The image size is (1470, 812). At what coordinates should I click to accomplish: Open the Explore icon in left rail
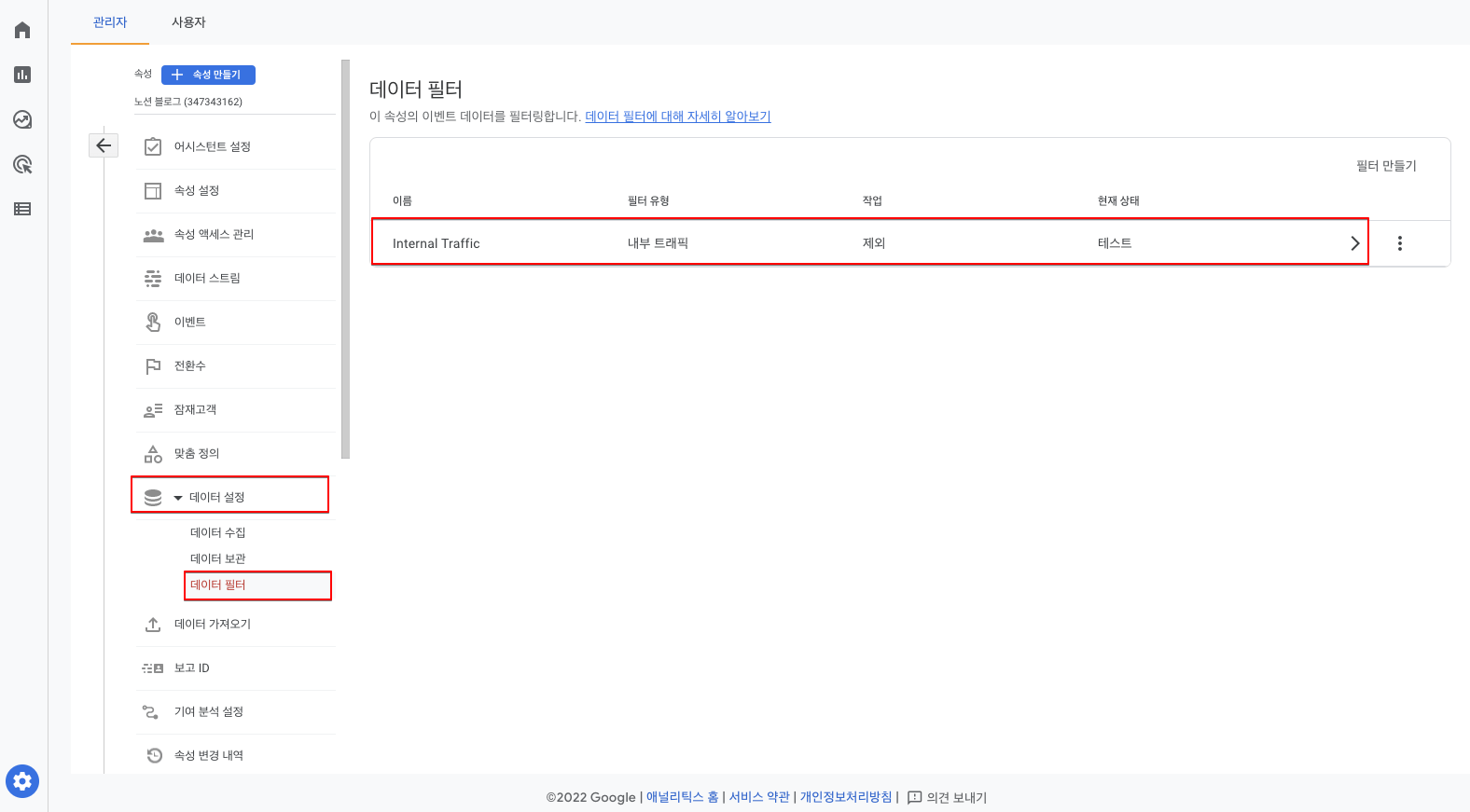(x=22, y=119)
